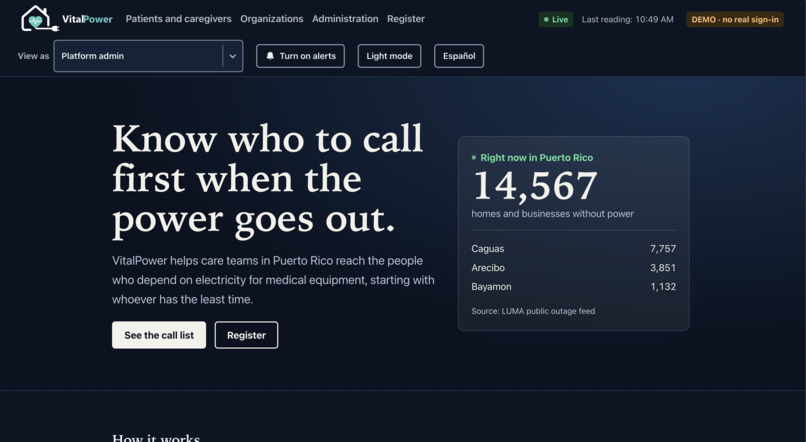
Task: Switch language to Español
Action: 459,56
